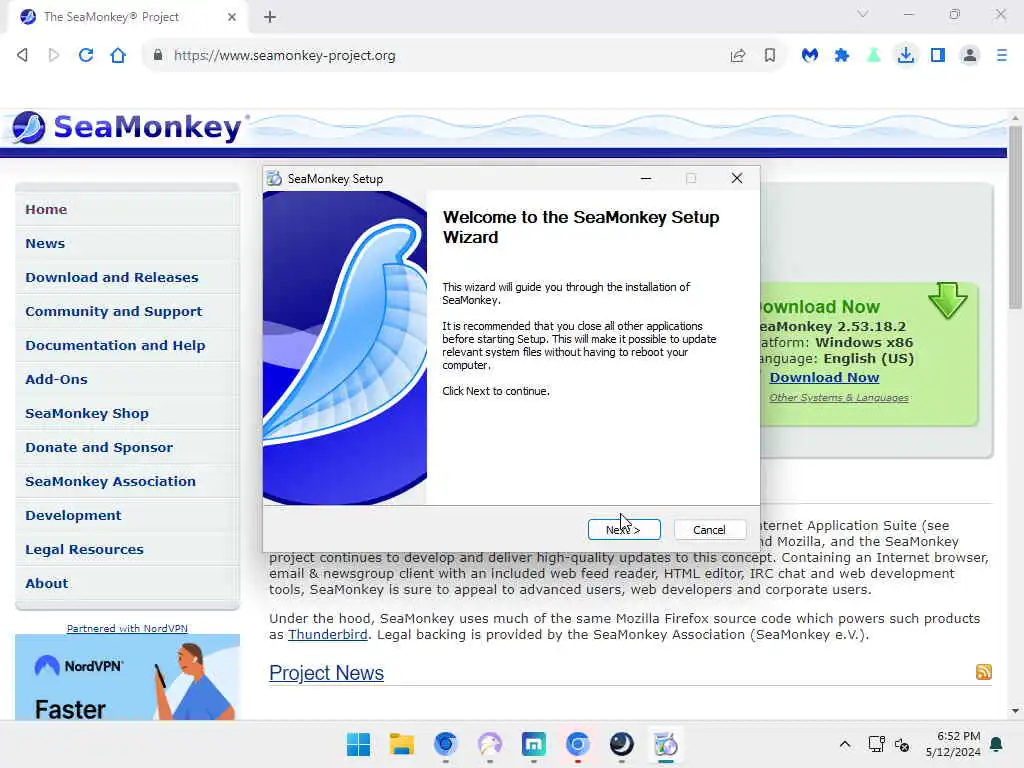Open Other Systems & Languages link
The image size is (1024, 768).
(839, 398)
